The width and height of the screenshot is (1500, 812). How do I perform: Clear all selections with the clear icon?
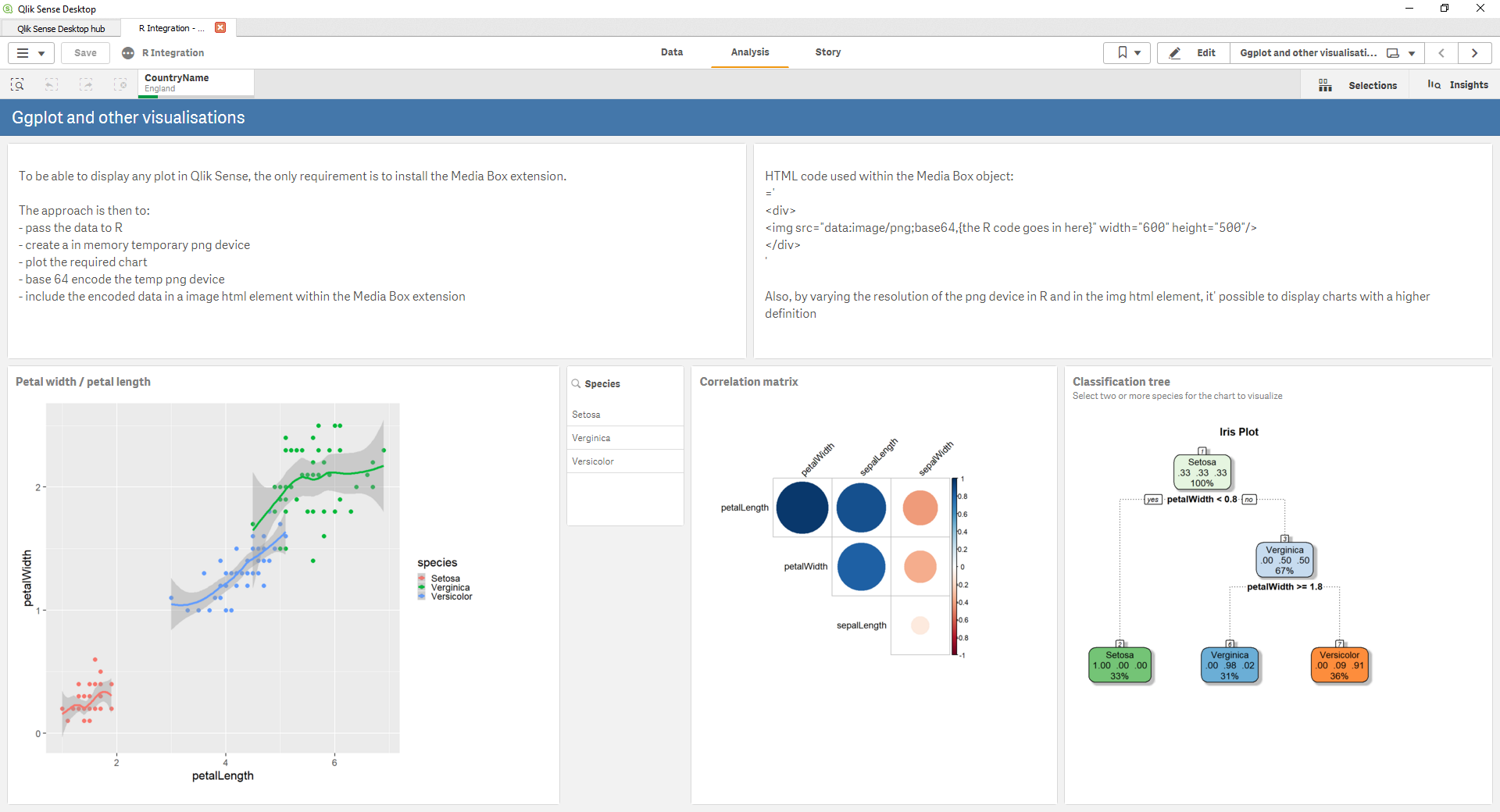click(120, 84)
